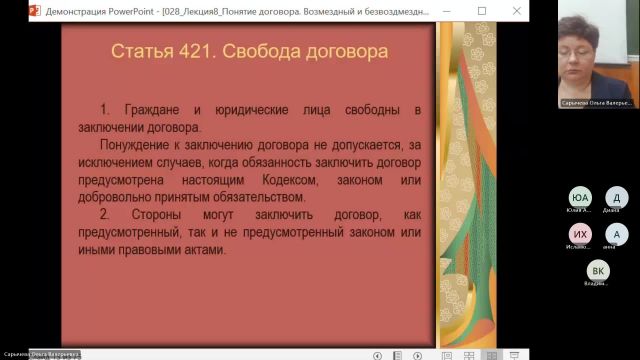
Task: Close the PowerPoint slideshow window
Action: click(x=517, y=11)
